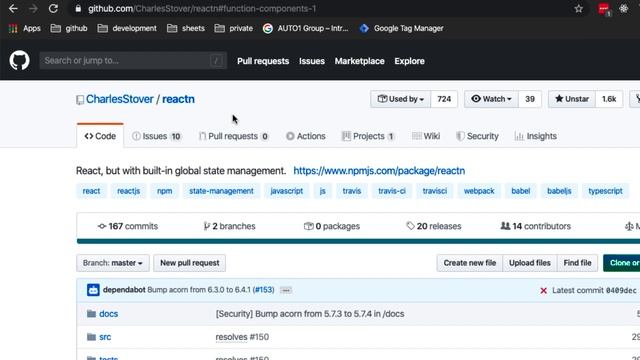640x360 pixels.
Task: Open the private bookmarks folder
Action: (x=233, y=28)
